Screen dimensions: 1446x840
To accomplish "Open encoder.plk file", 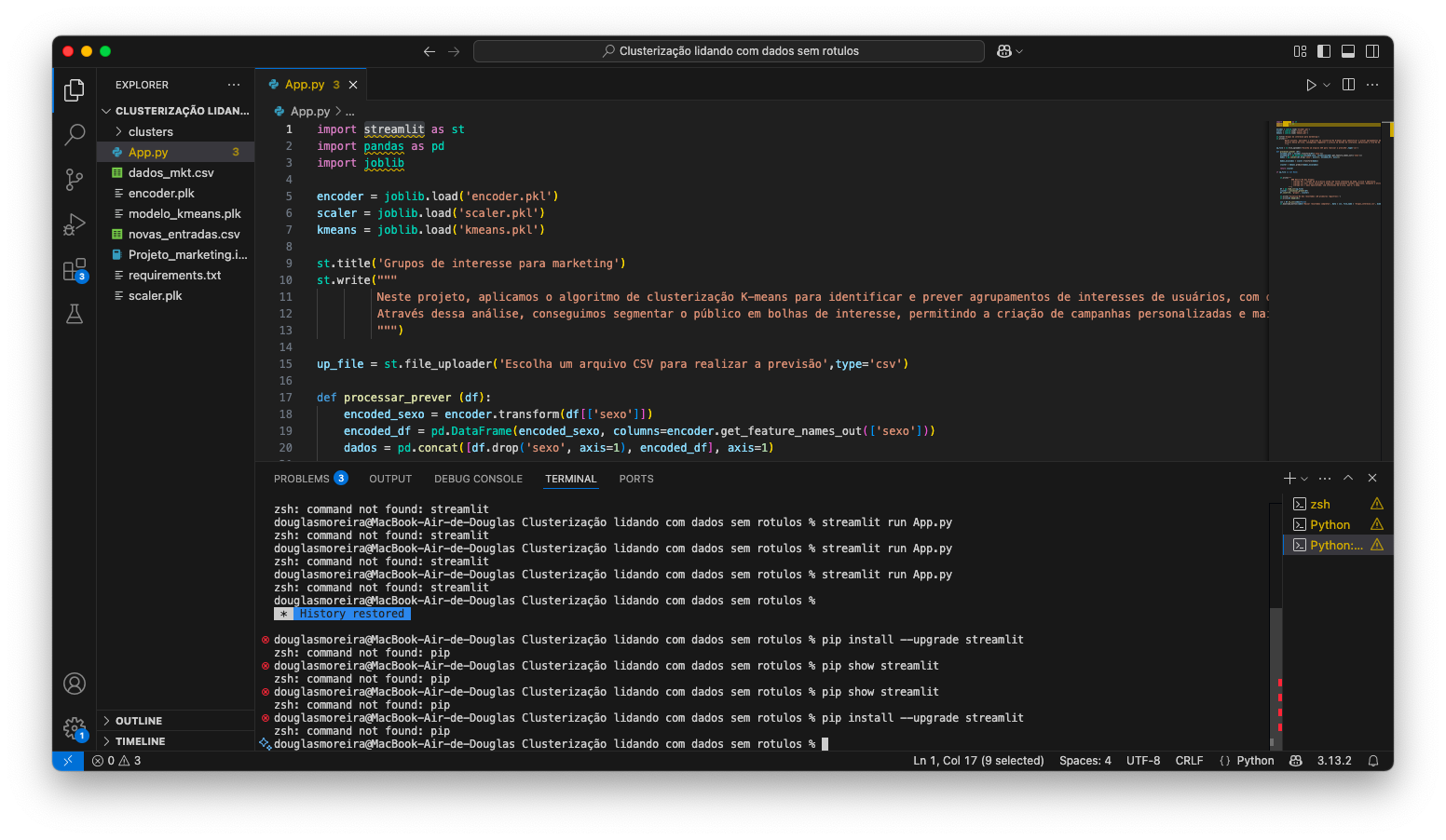I will 176,194.
